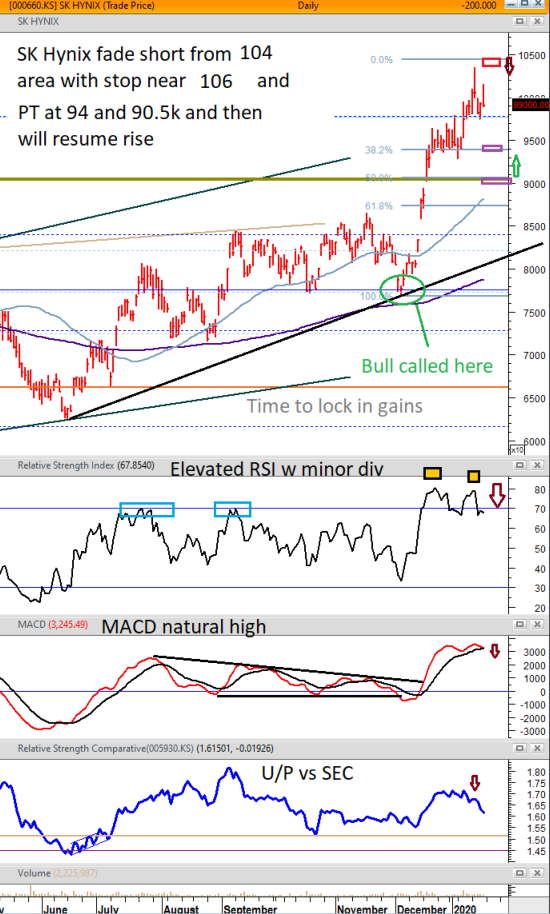Screen dimensions: 550x914
Task: Click 2020 on the time axis
Action: click(x=467, y=909)
